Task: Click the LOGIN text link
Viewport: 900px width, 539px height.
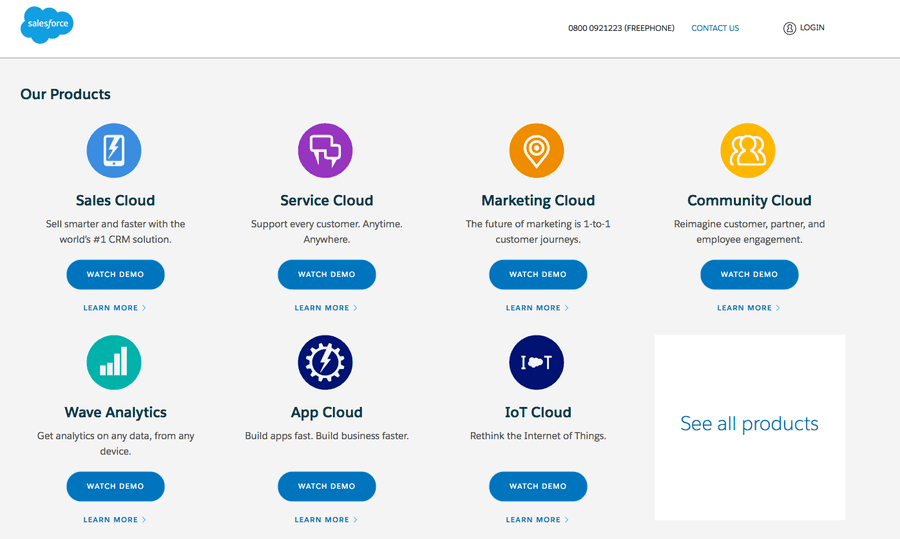Action: [812, 28]
